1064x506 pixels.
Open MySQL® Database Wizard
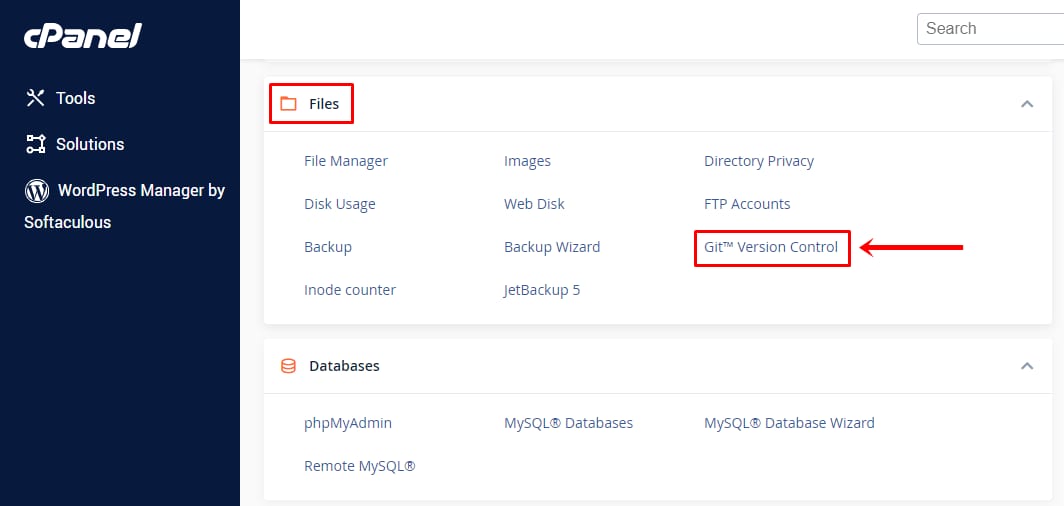pos(789,423)
